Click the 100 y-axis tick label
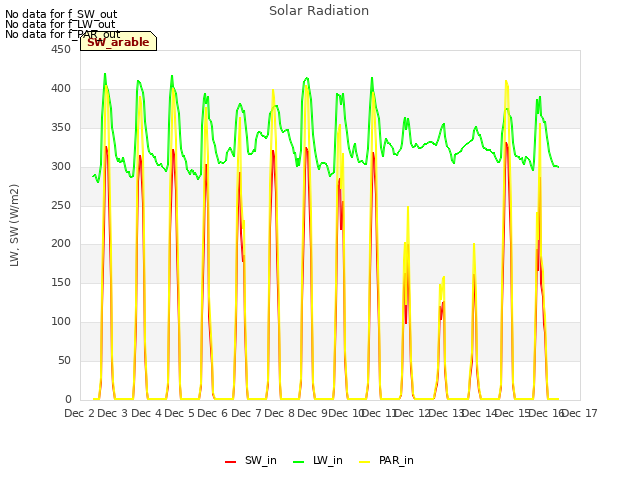This screenshot has height=480, width=640. 61,321
